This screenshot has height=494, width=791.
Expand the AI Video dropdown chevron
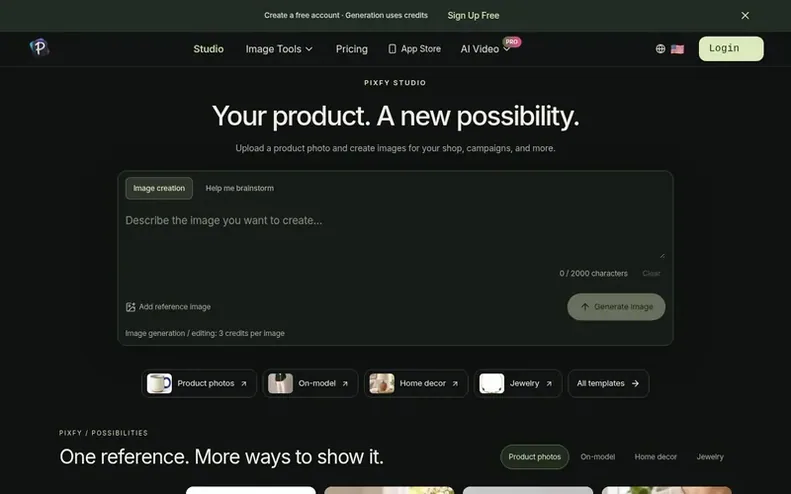[506, 49]
